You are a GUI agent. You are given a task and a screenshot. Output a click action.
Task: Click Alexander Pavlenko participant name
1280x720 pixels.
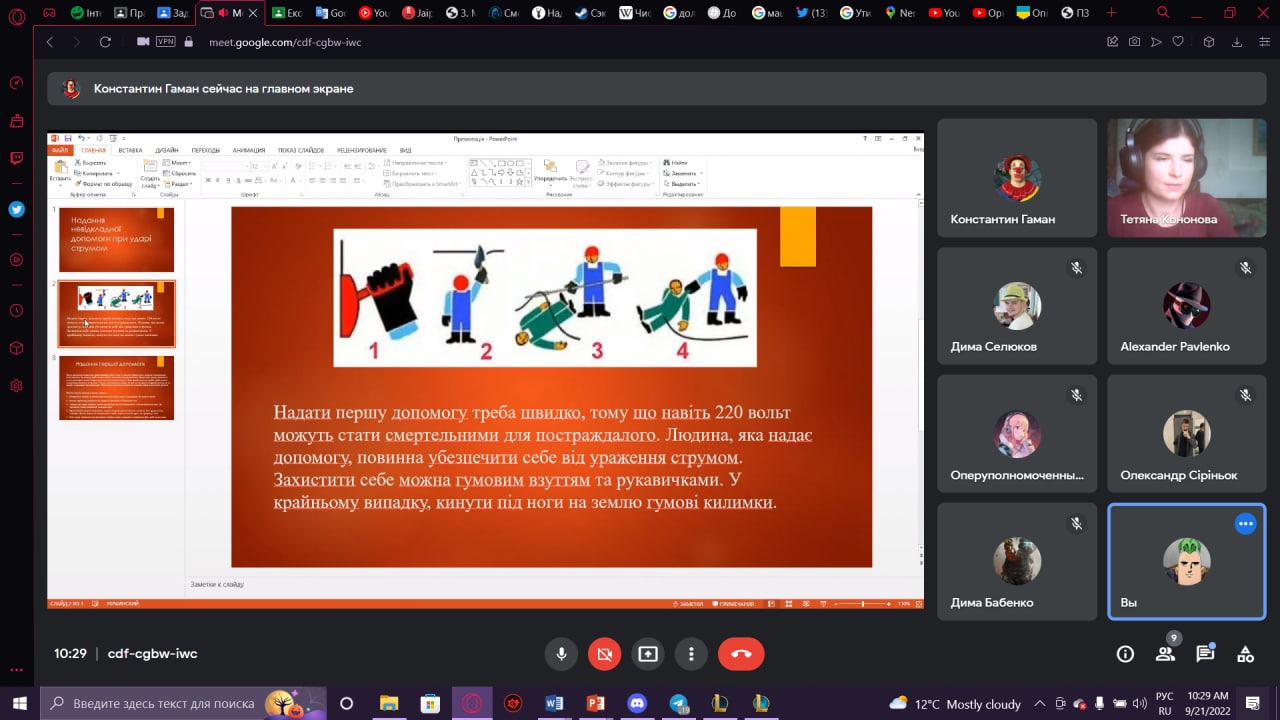click(1175, 347)
